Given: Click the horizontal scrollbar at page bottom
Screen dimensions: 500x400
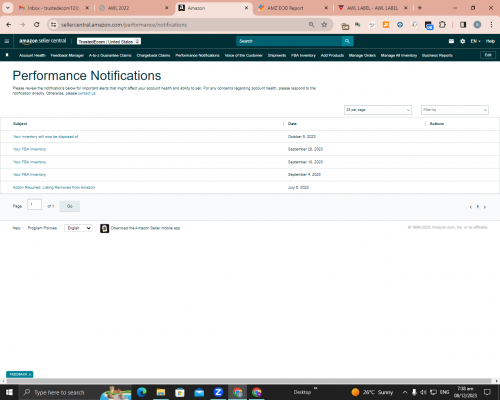Looking at the screenshot, I should point(249,381).
